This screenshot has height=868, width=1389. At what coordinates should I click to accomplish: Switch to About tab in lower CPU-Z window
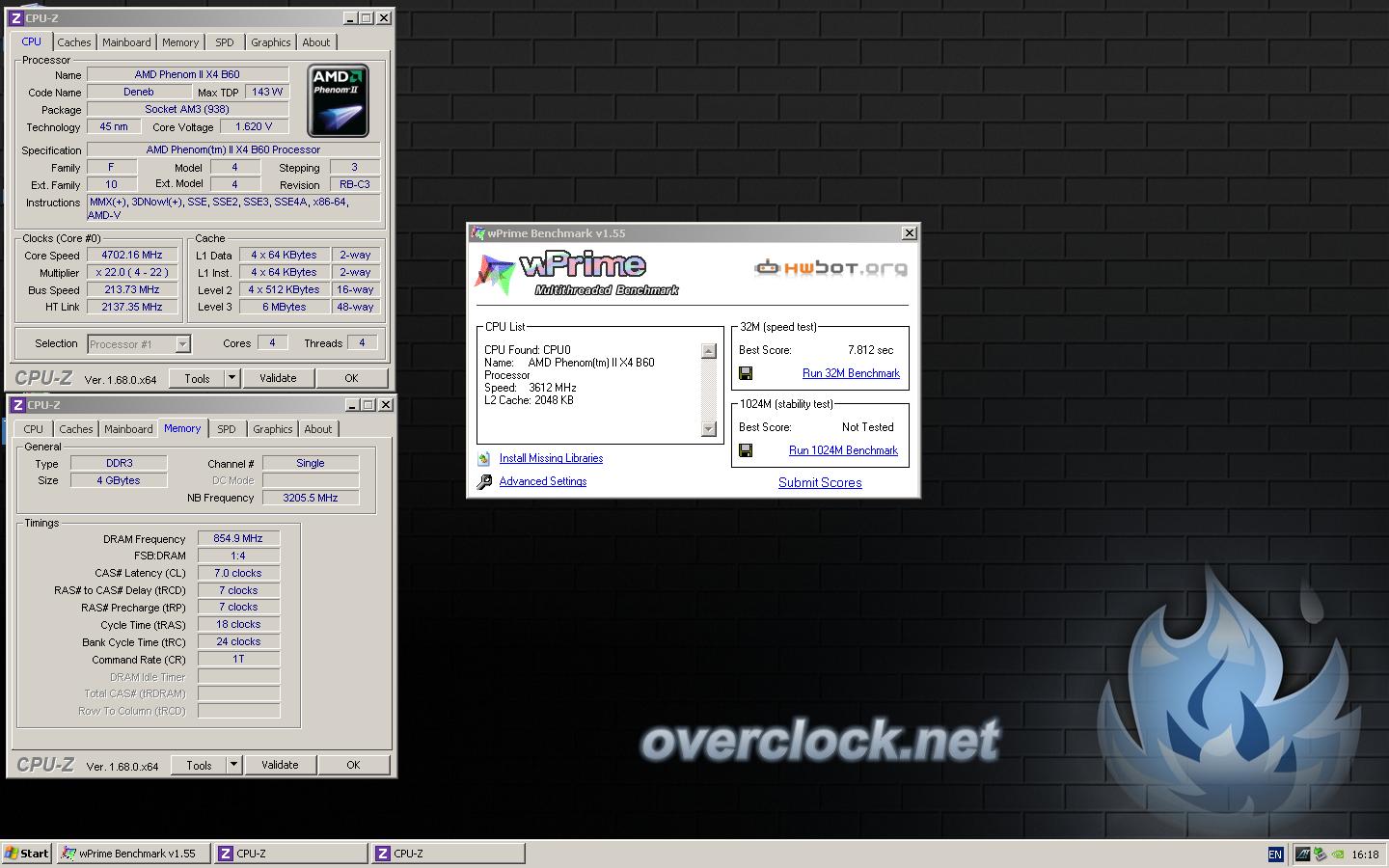pos(318,429)
